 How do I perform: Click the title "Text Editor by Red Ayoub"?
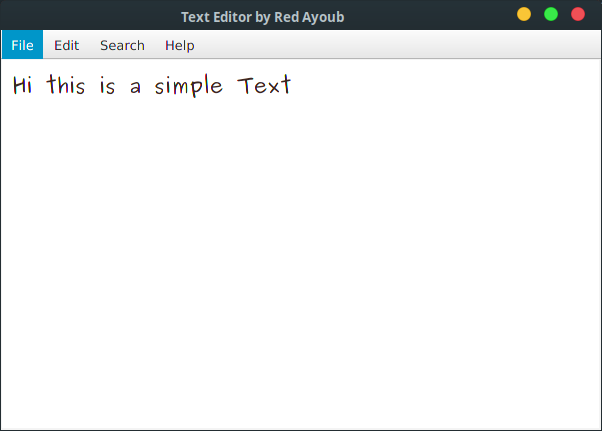pos(263,17)
